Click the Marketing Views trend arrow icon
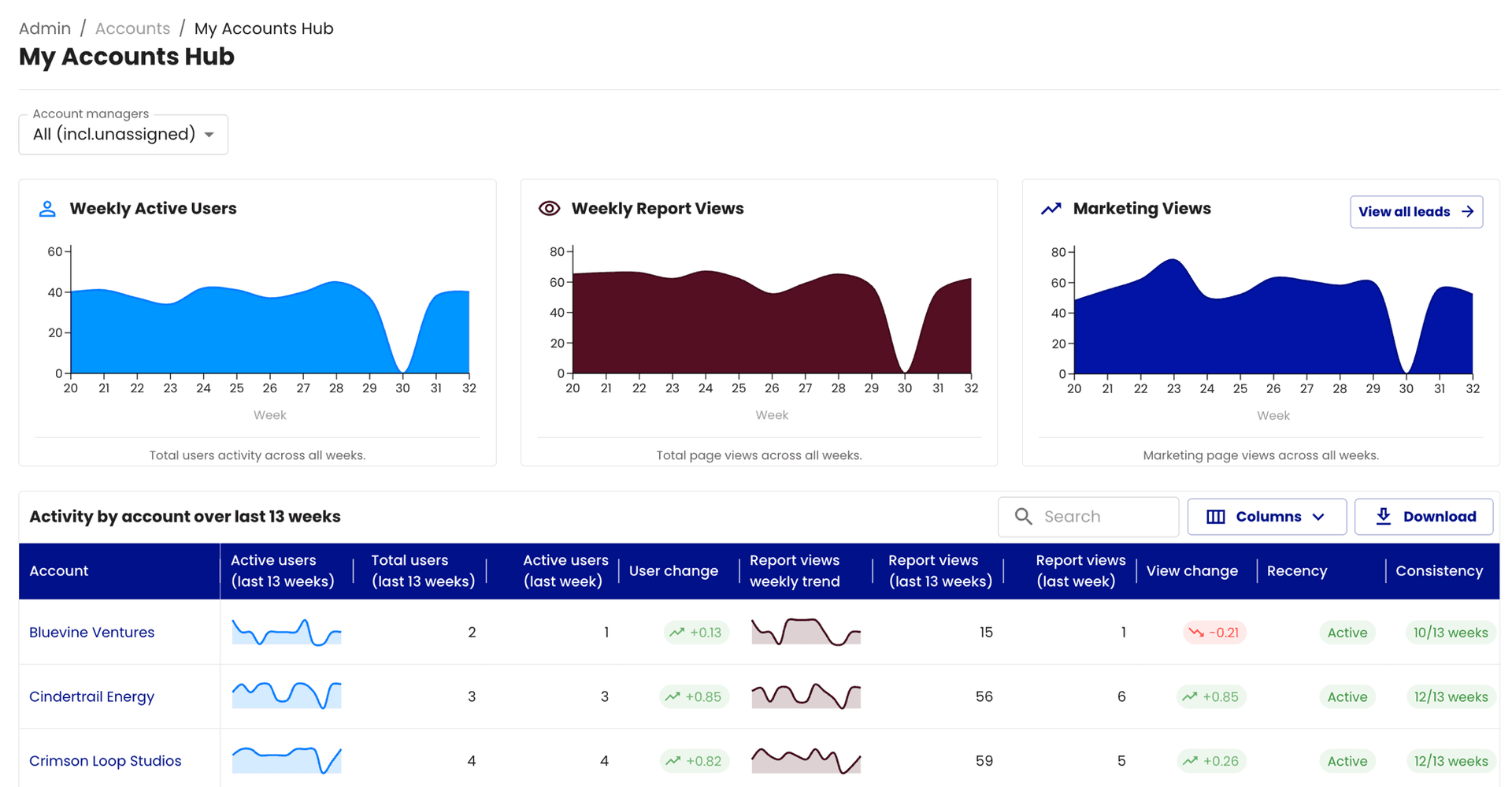The image size is (1512, 787). pos(1051,209)
